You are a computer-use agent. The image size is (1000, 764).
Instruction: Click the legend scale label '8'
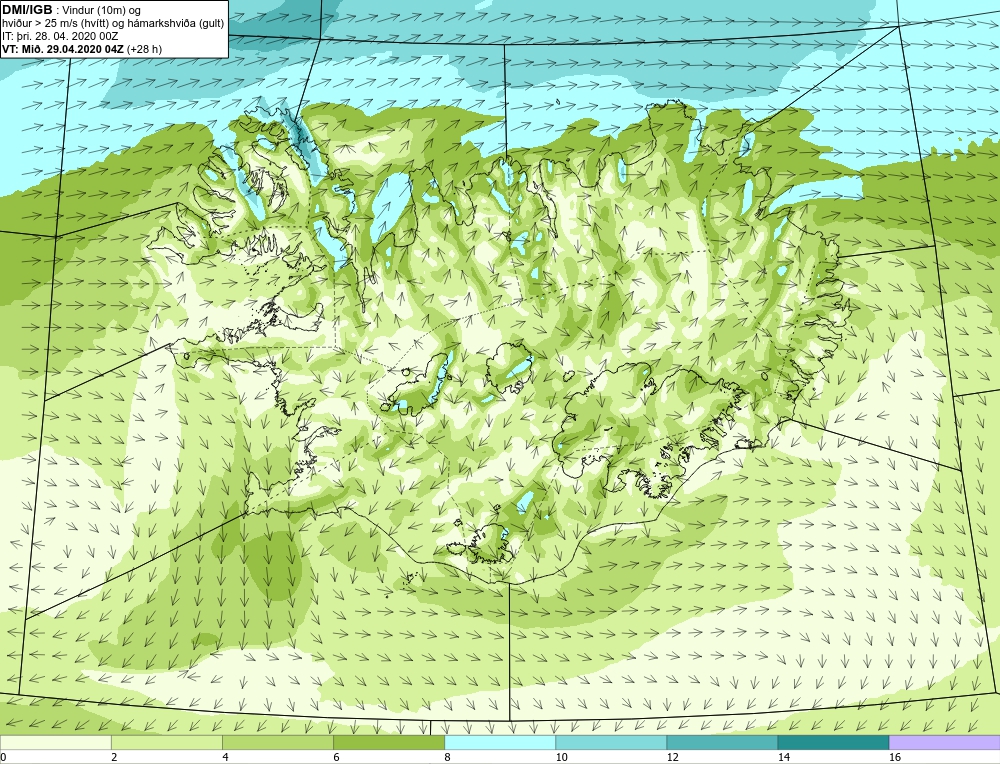click(x=448, y=757)
